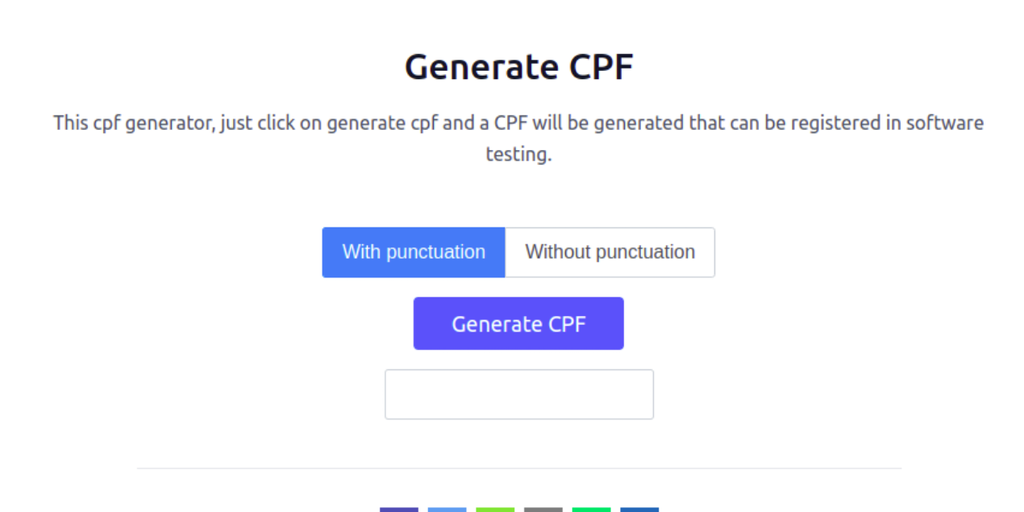Click the bright green share button

tap(591, 509)
